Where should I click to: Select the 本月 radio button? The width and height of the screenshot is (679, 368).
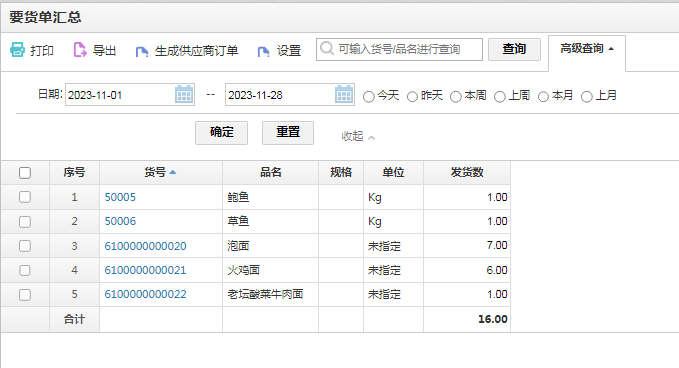pos(543,97)
